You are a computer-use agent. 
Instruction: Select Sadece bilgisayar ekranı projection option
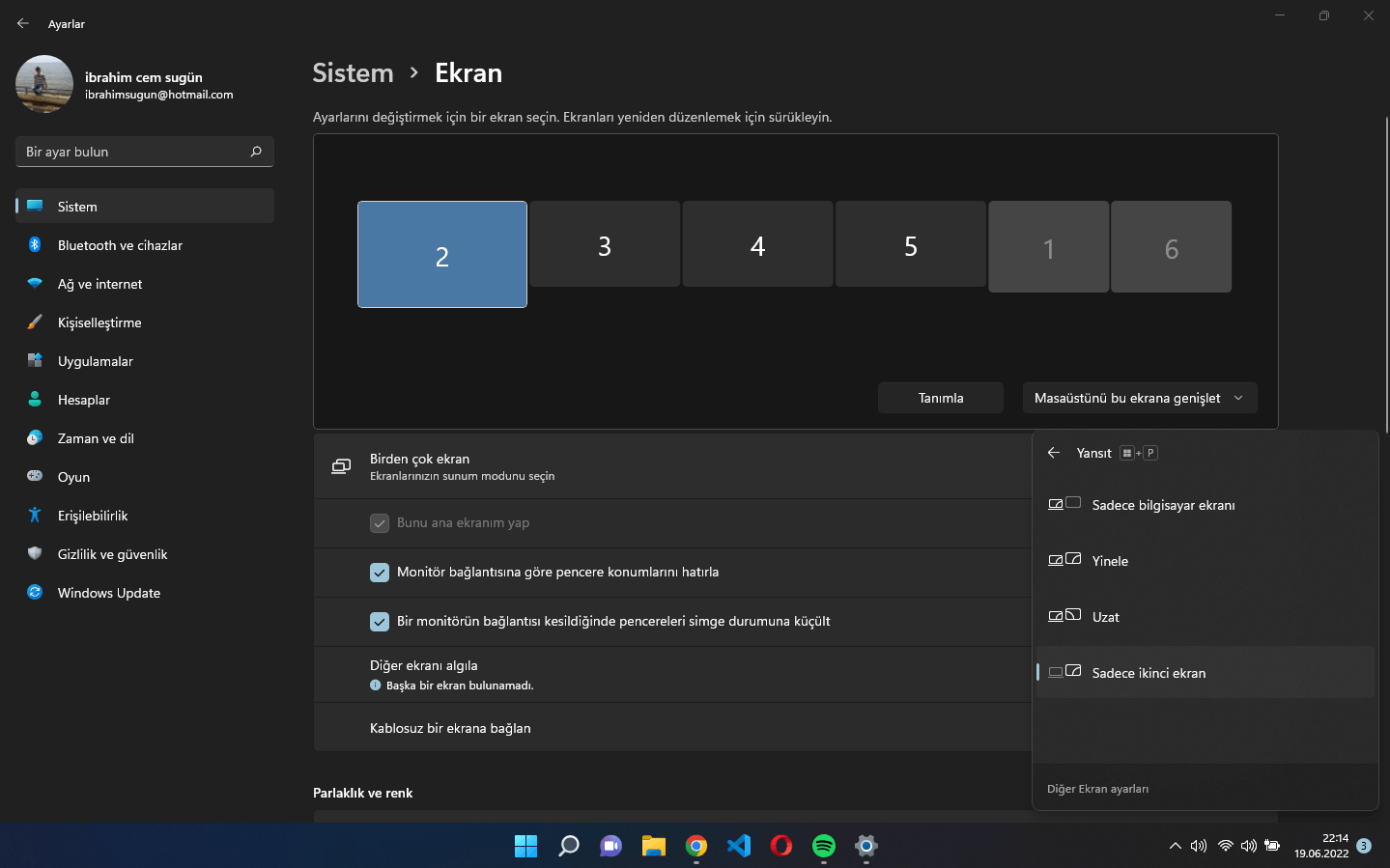[x=1163, y=505]
